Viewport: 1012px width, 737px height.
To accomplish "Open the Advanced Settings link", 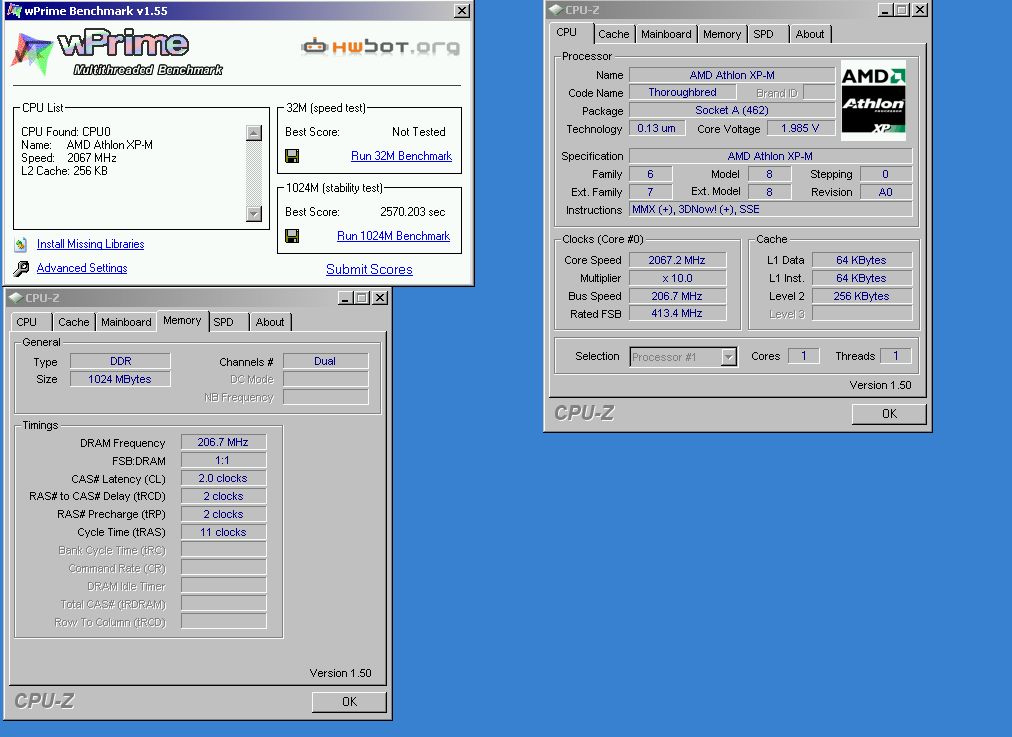I will pos(82,268).
